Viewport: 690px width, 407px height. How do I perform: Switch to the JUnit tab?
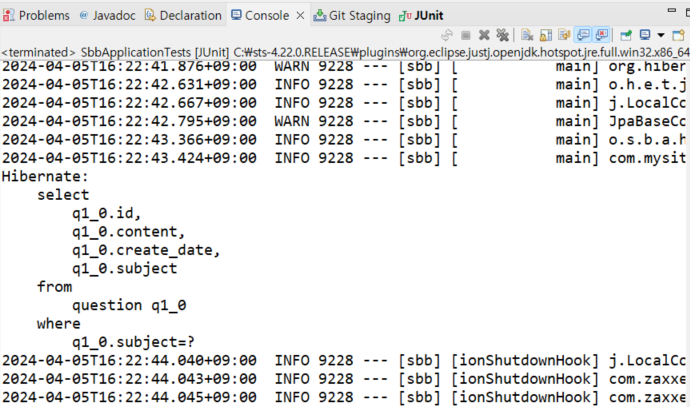pos(421,15)
